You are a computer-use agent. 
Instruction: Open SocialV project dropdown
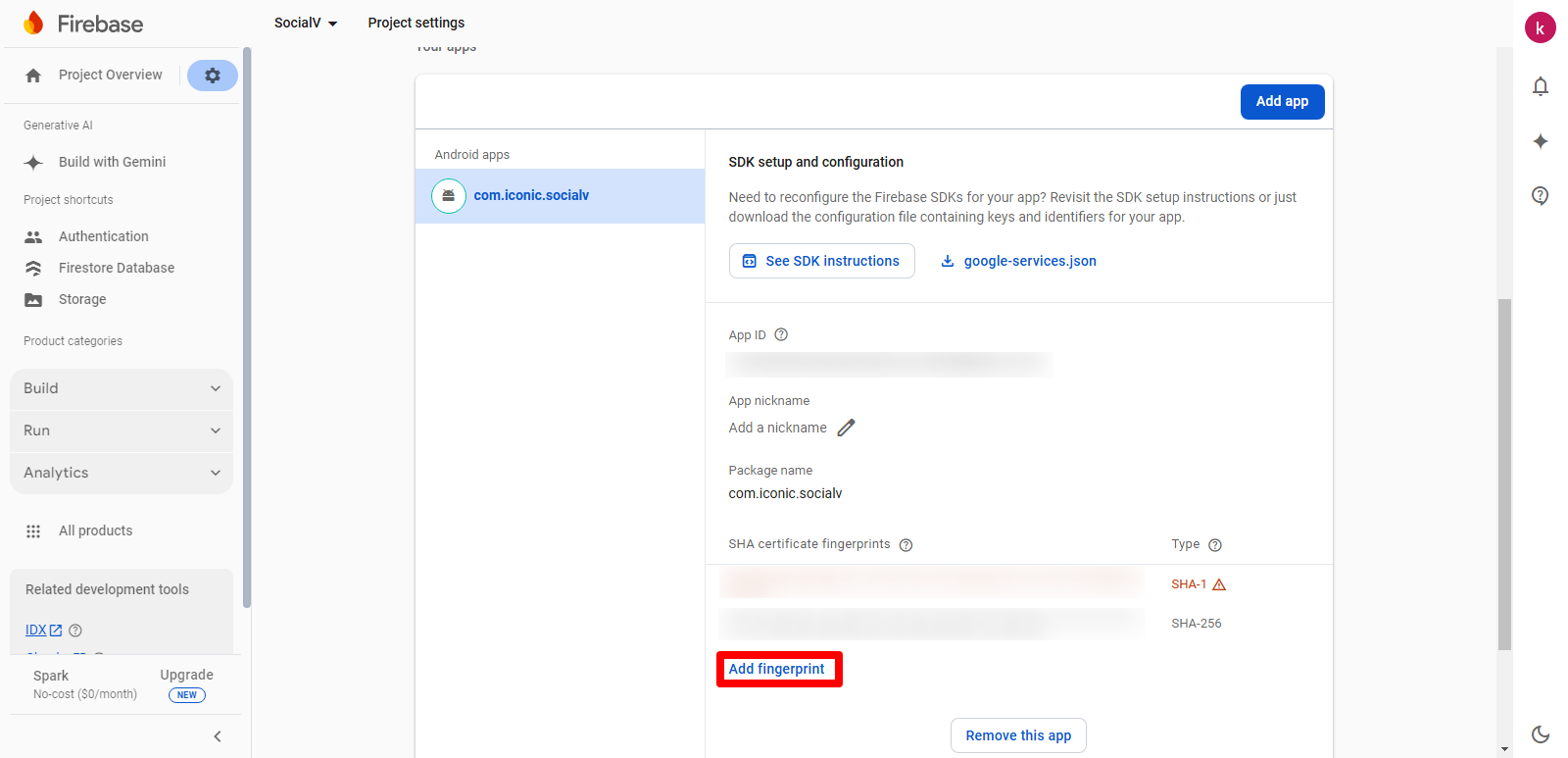tap(305, 23)
